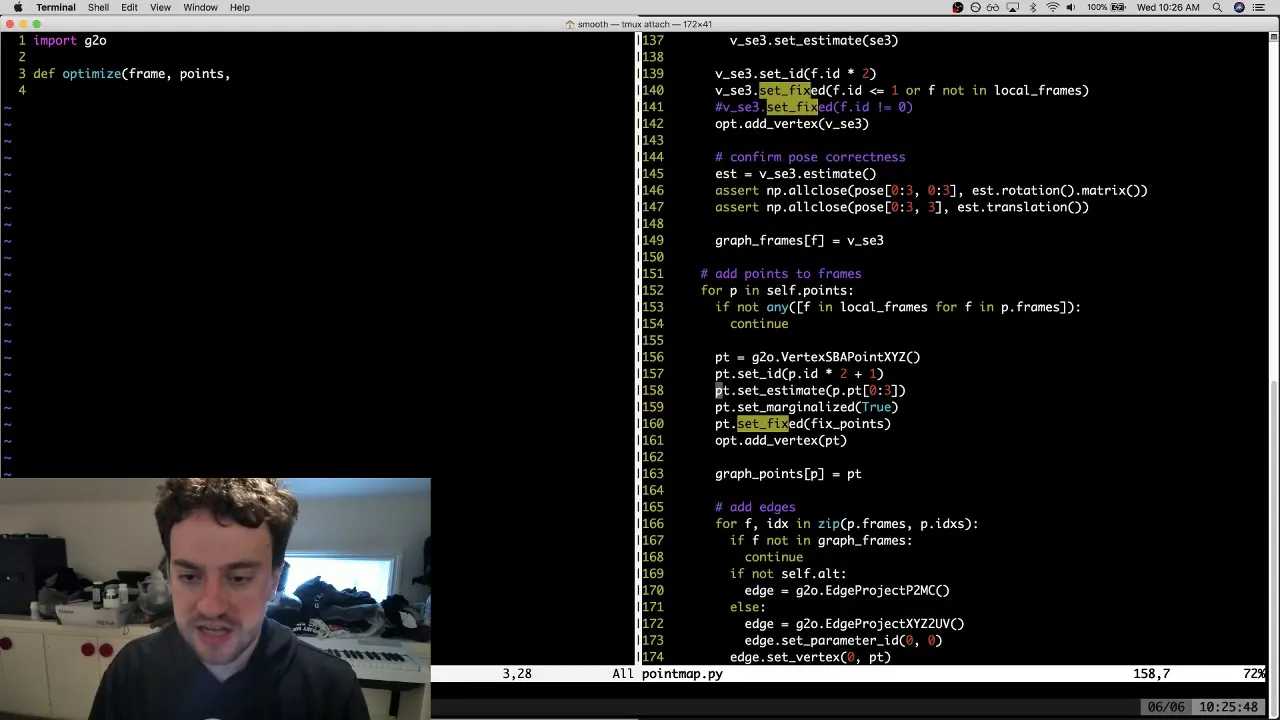The height and width of the screenshot is (720, 1280).
Task: Click the pointmap.py status line filename
Action: 682,674
